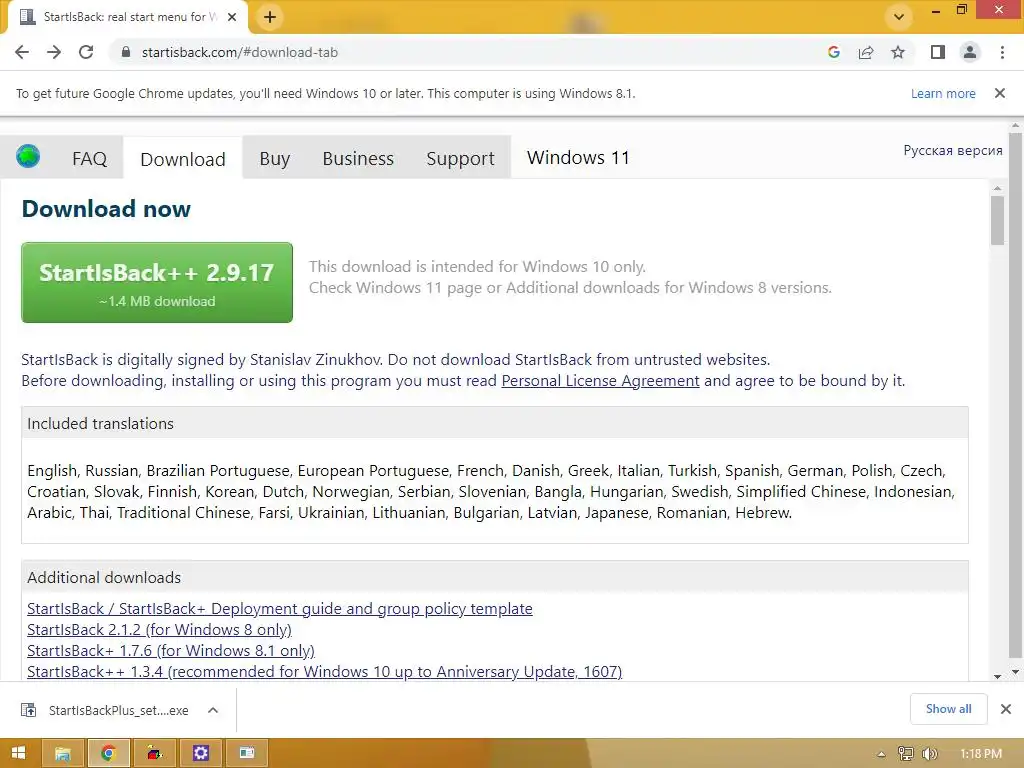The image size is (1024, 768).
Task: Download StartIsBack+ 1.7.6 for Windows 8.1
Action: 170,650
